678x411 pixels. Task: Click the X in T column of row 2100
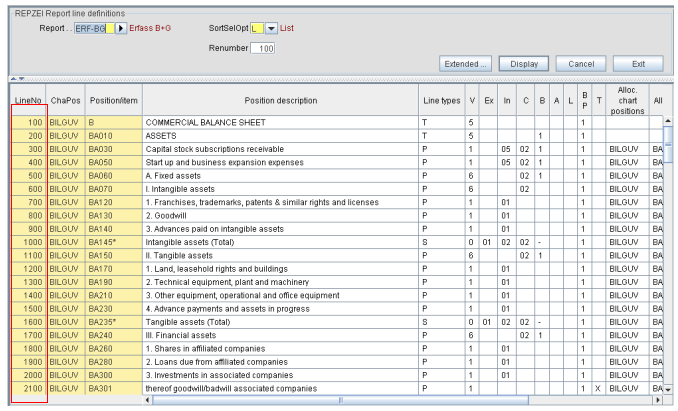pyautogui.click(x=598, y=389)
